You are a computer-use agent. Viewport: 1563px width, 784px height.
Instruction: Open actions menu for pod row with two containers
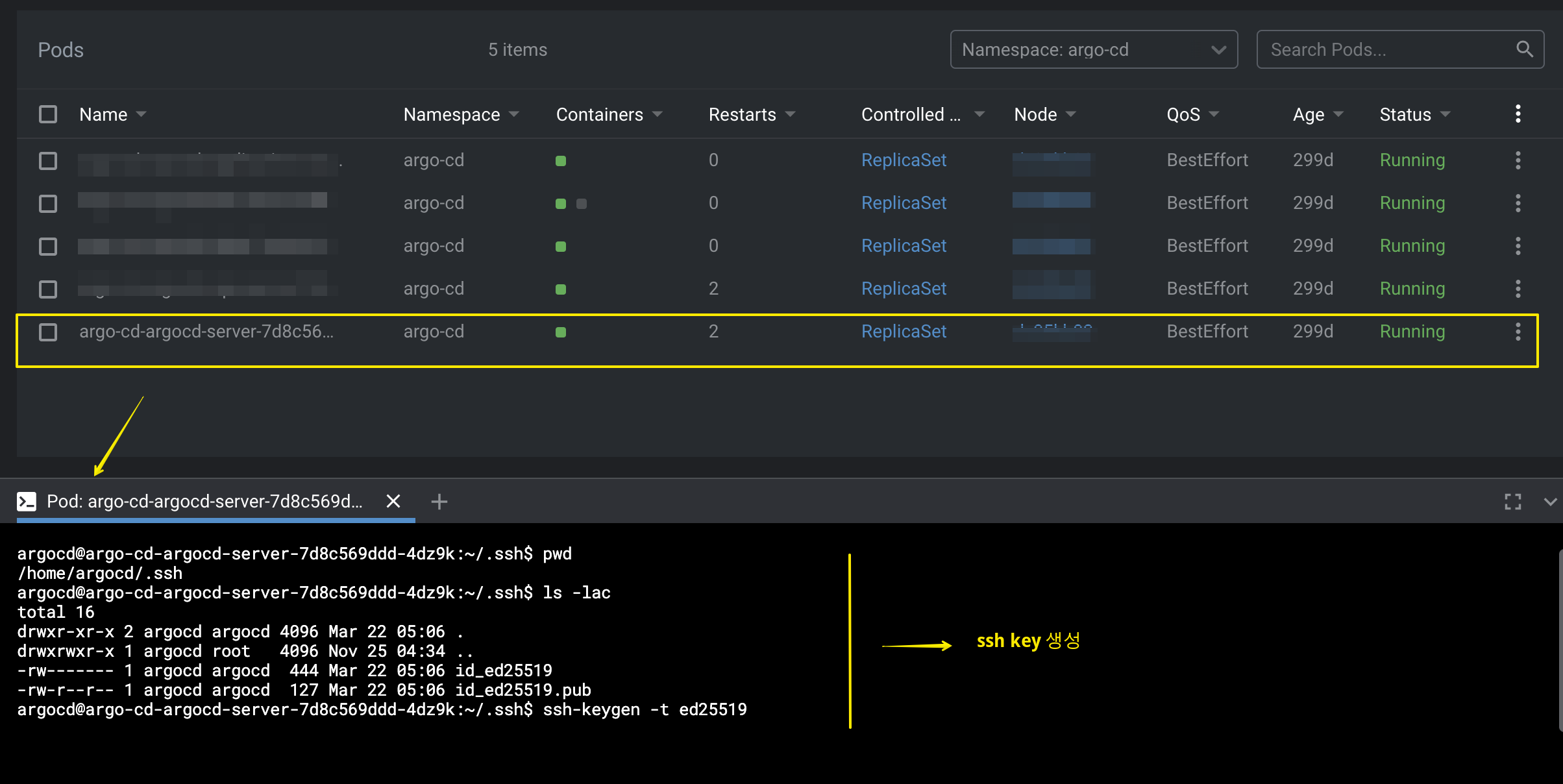(x=1518, y=203)
